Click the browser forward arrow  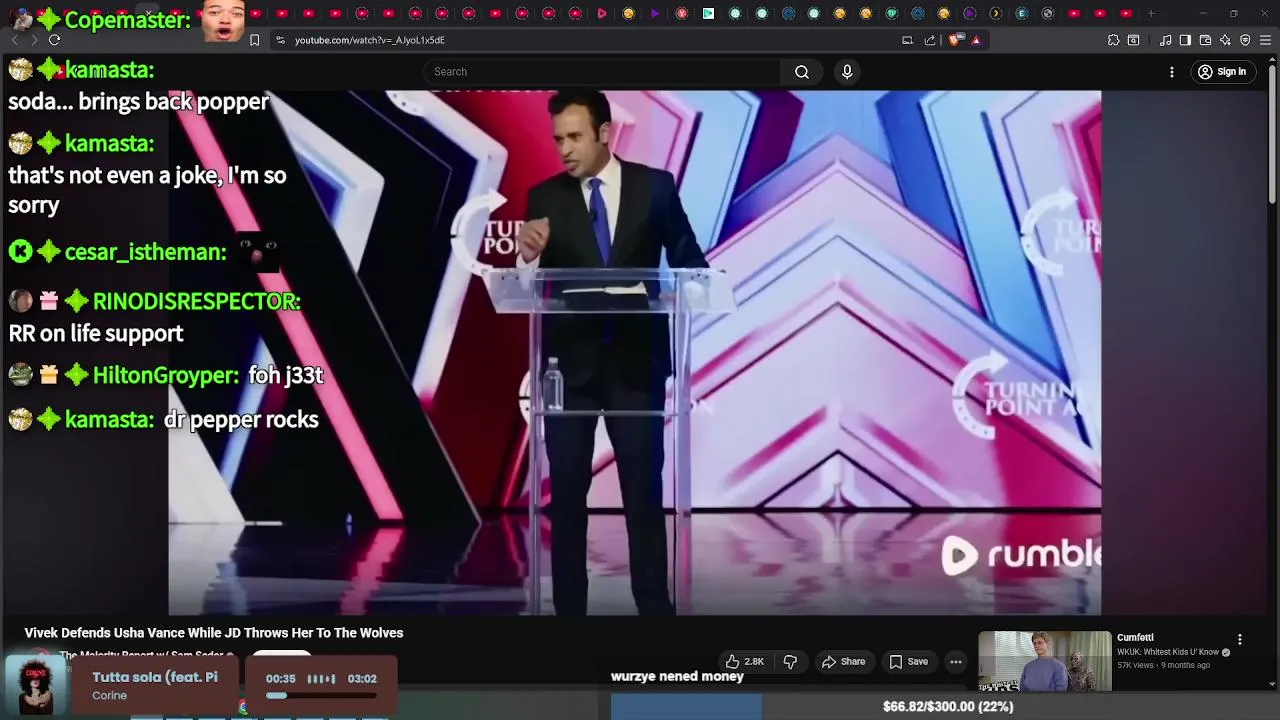click(x=34, y=40)
